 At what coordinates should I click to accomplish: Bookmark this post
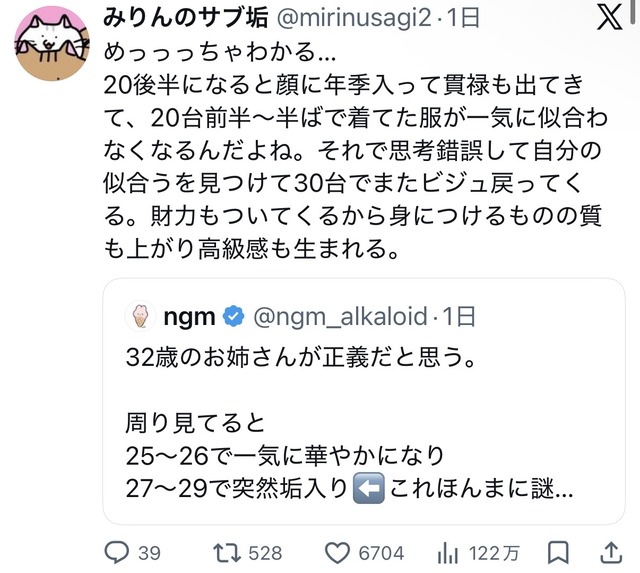click(558, 553)
